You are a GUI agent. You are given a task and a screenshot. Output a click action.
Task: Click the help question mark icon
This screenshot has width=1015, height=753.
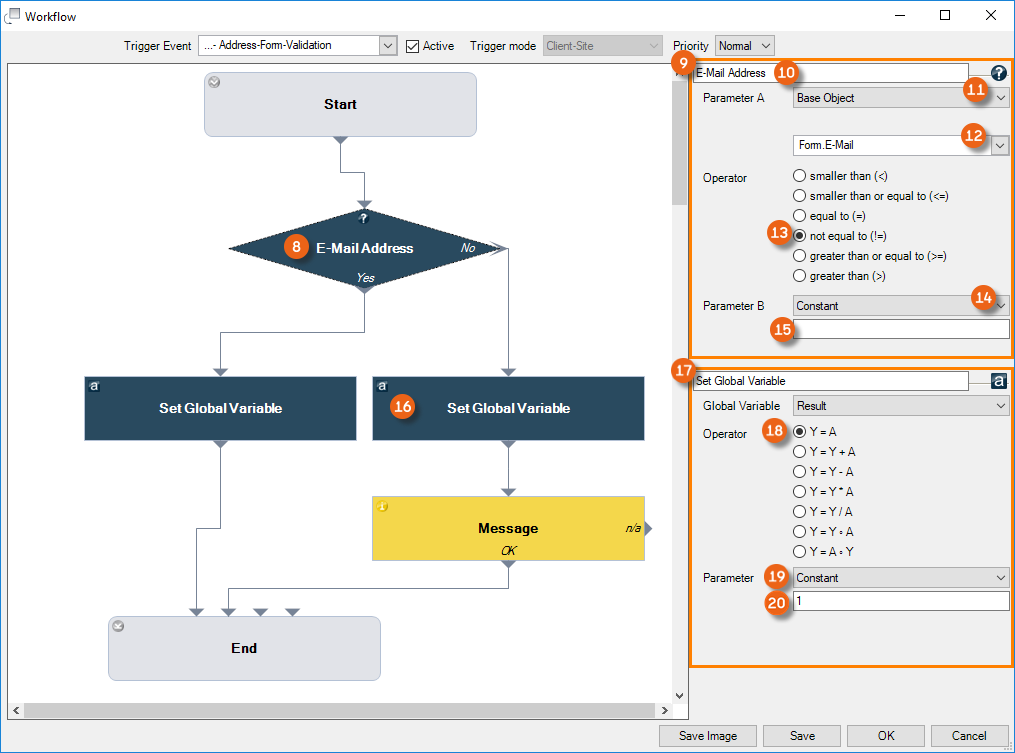pyautogui.click(x=998, y=73)
